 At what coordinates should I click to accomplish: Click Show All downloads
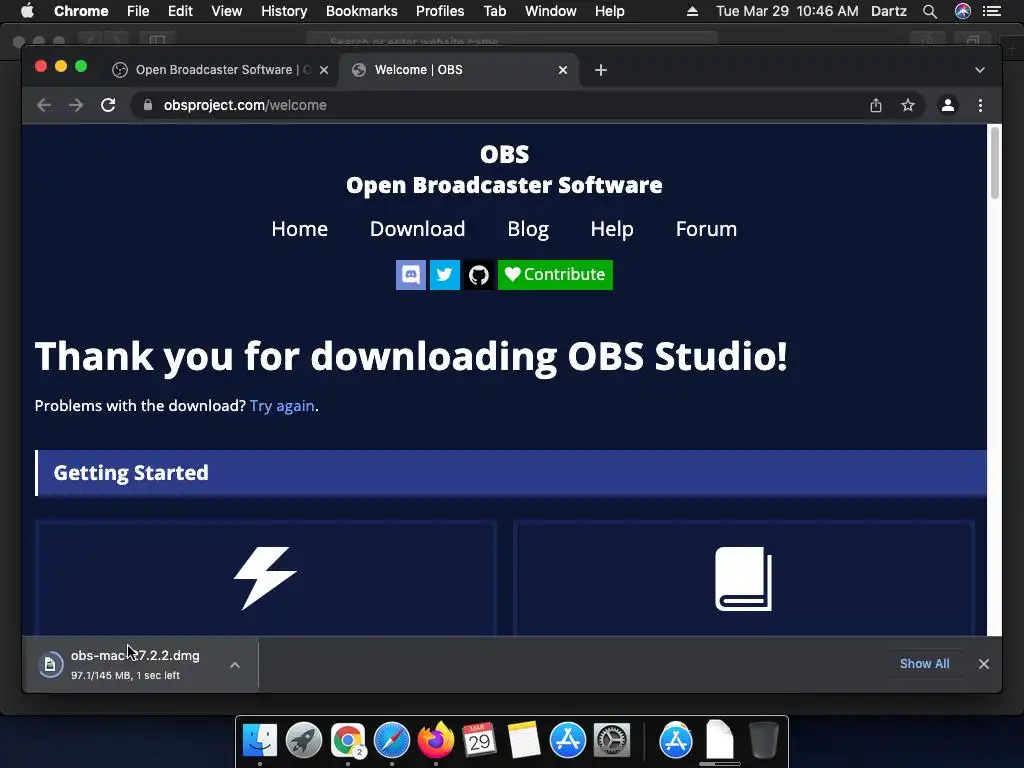(924, 664)
